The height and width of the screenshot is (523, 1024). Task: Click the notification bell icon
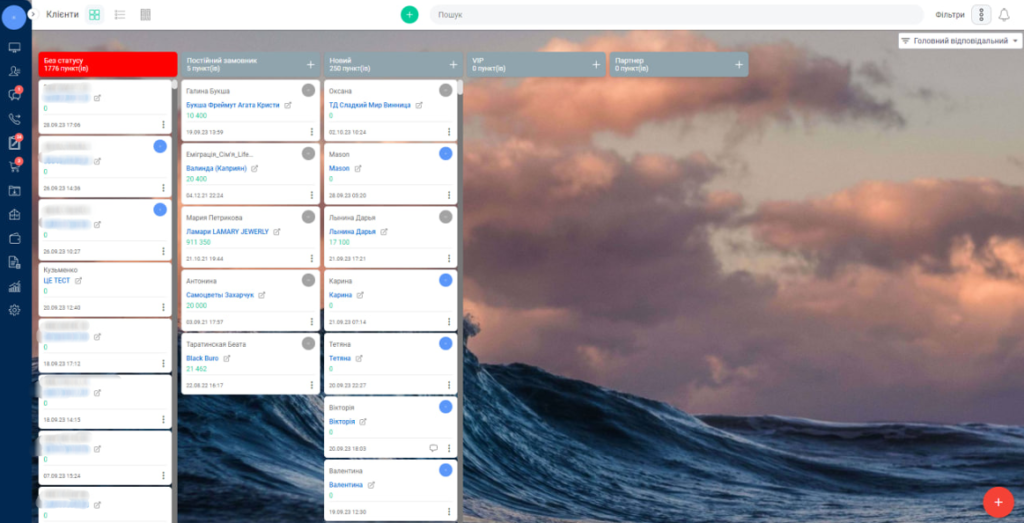1004,15
